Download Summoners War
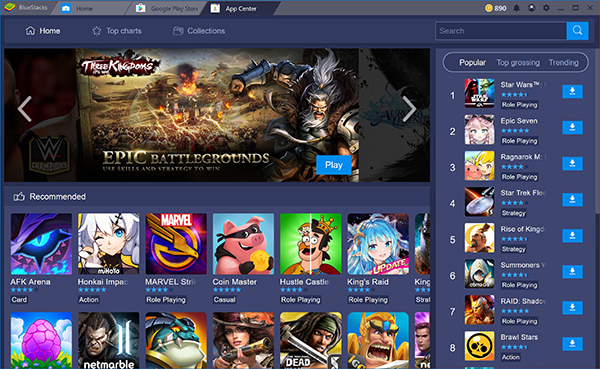600x369 pixels. tap(572, 271)
